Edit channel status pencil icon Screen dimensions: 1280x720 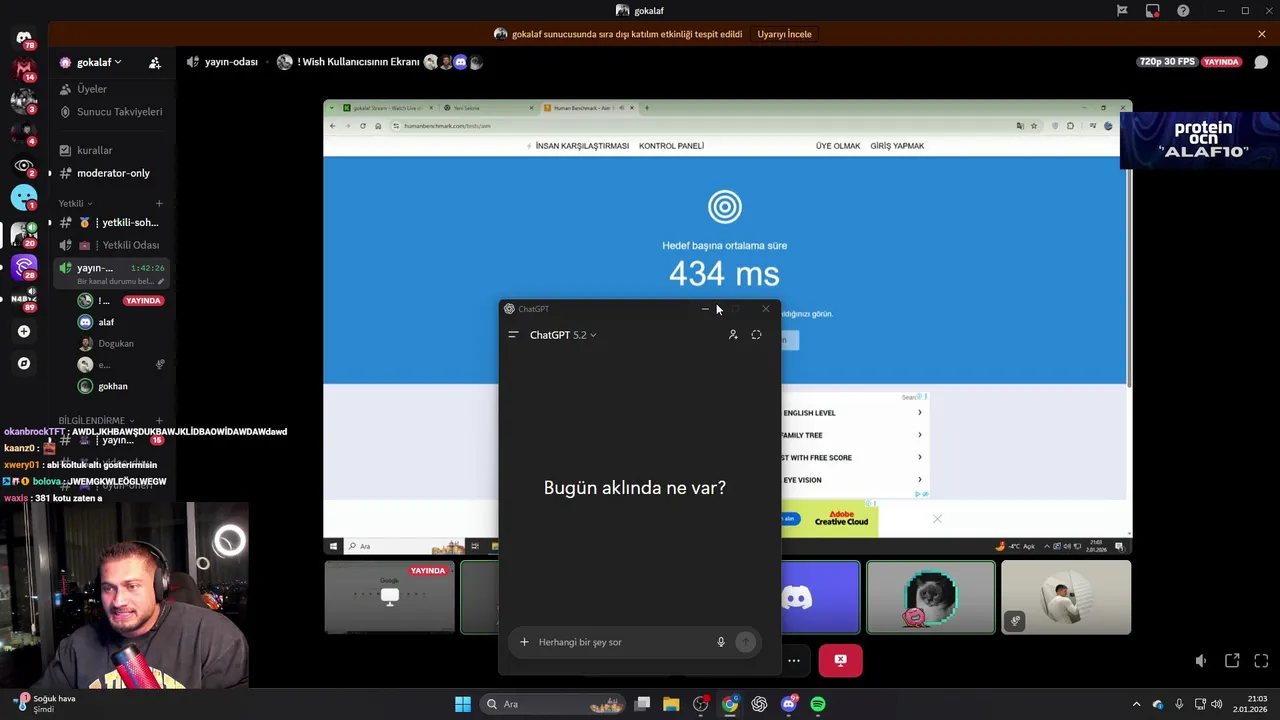(x=161, y=281)
